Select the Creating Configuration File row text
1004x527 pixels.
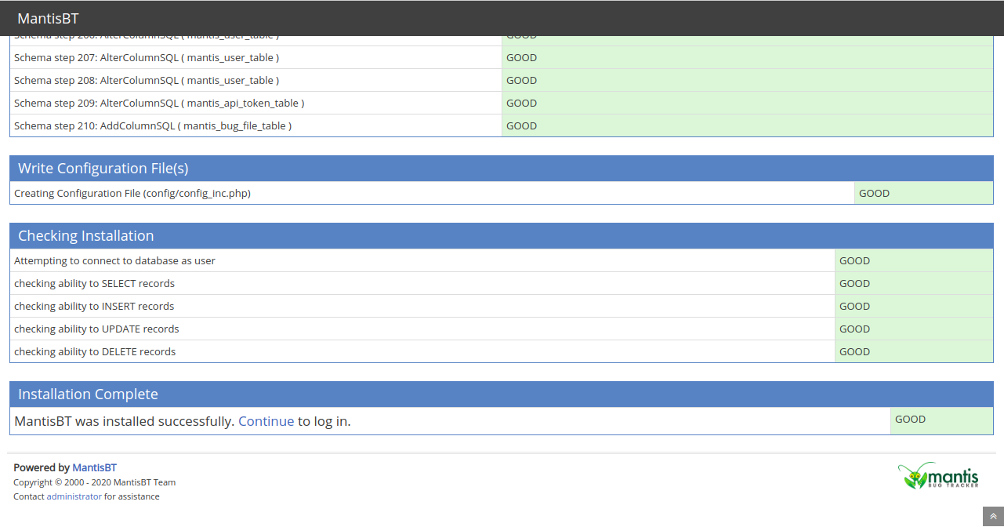(x=132, y=193)
